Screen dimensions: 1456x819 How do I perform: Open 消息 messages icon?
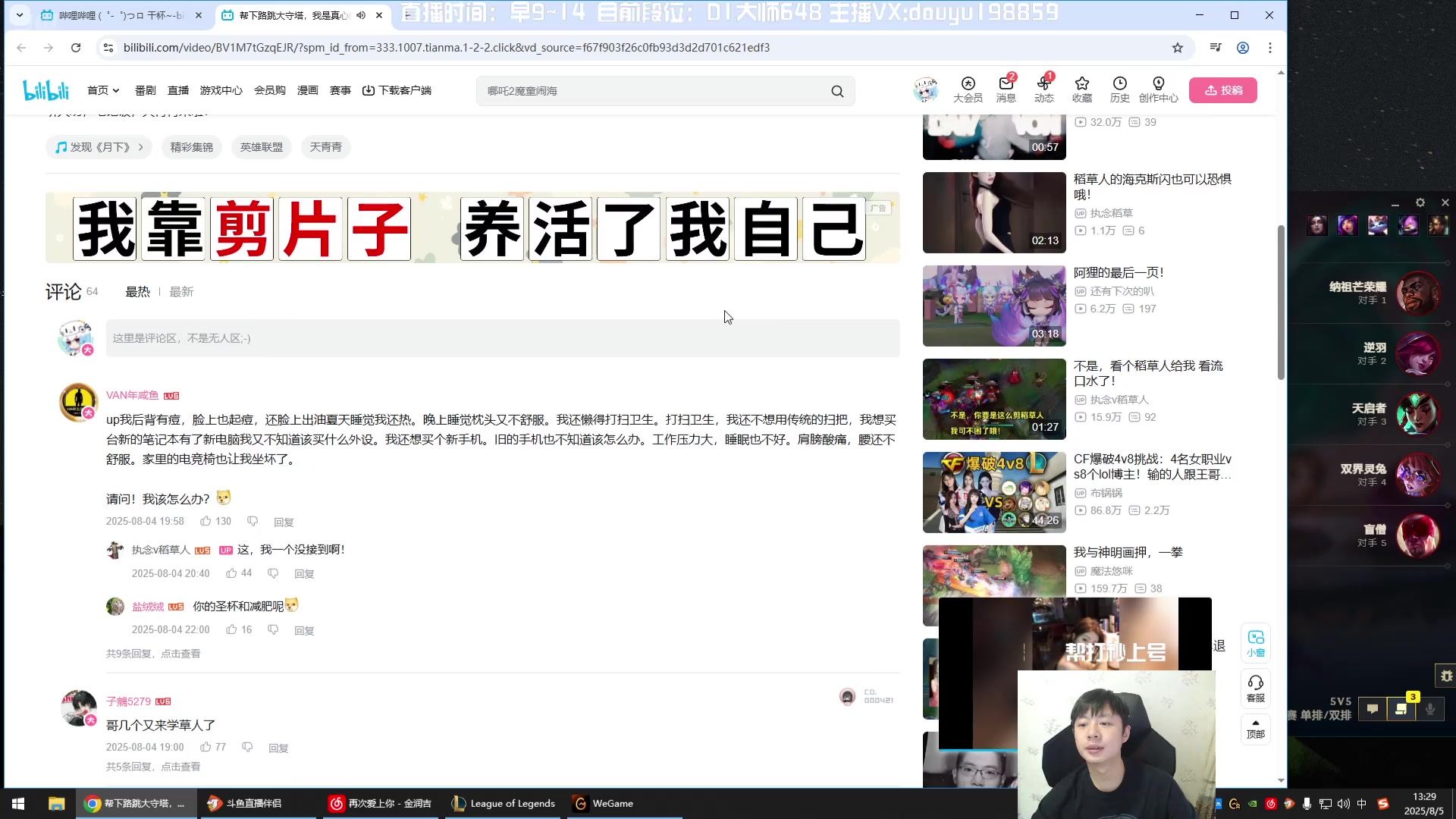1006,89
